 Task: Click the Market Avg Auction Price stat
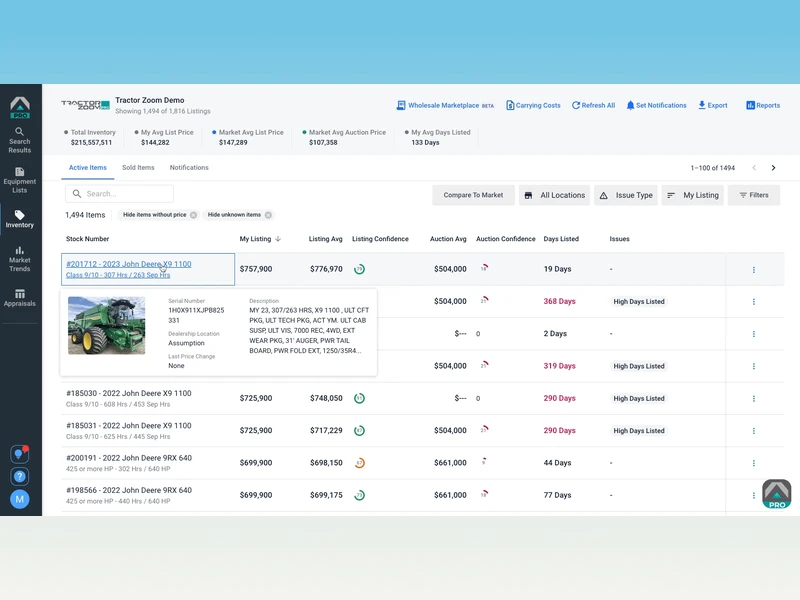tap(344, 137)
